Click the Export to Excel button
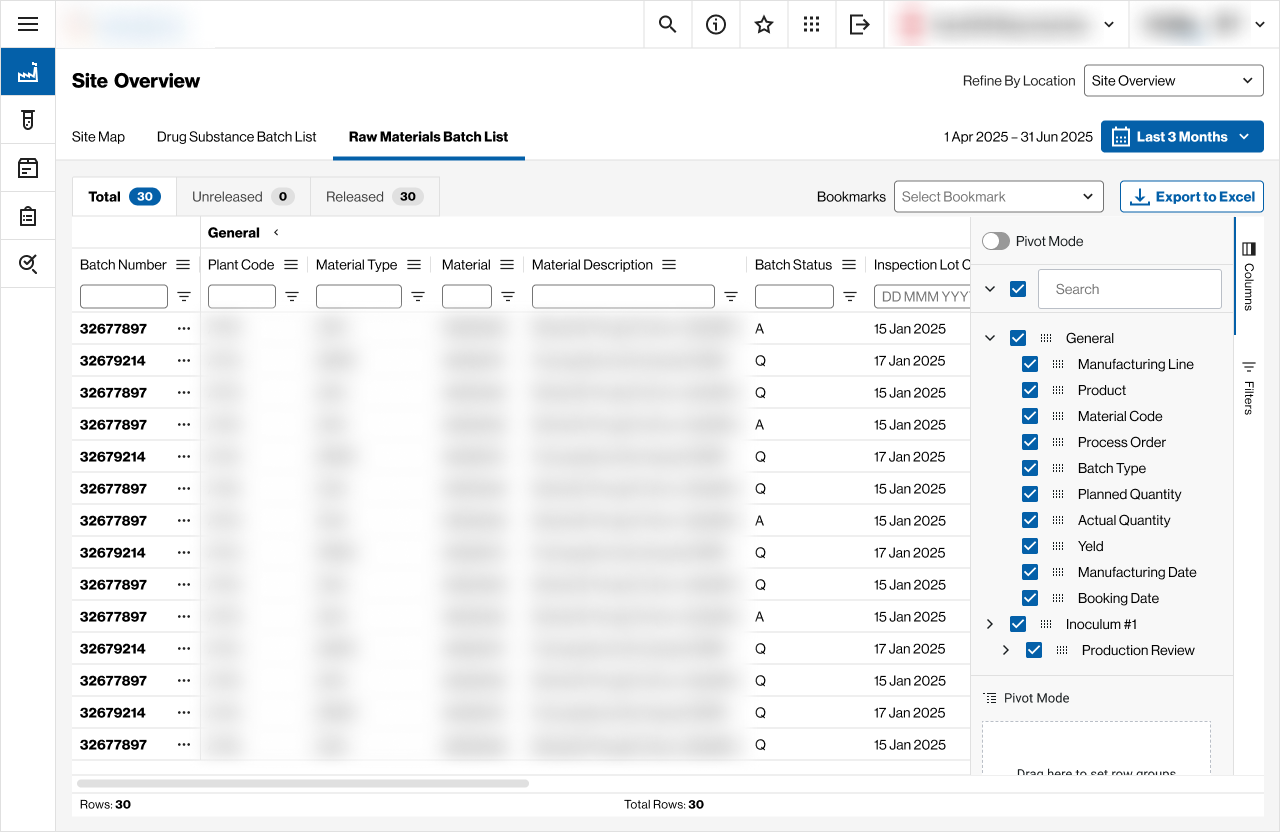1280x832 pixels. point(1192,197)
